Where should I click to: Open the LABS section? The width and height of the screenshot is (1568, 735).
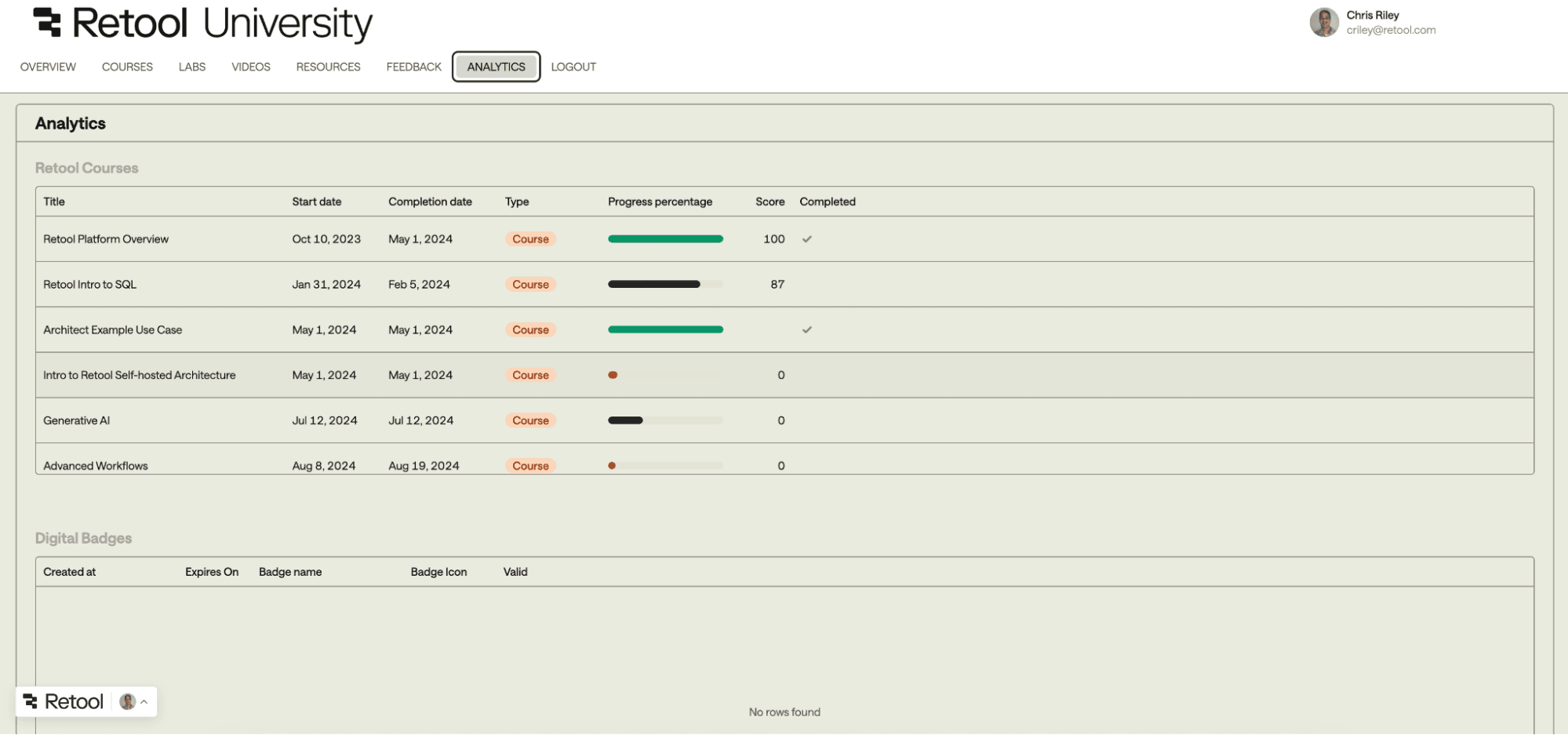(191, 67)
